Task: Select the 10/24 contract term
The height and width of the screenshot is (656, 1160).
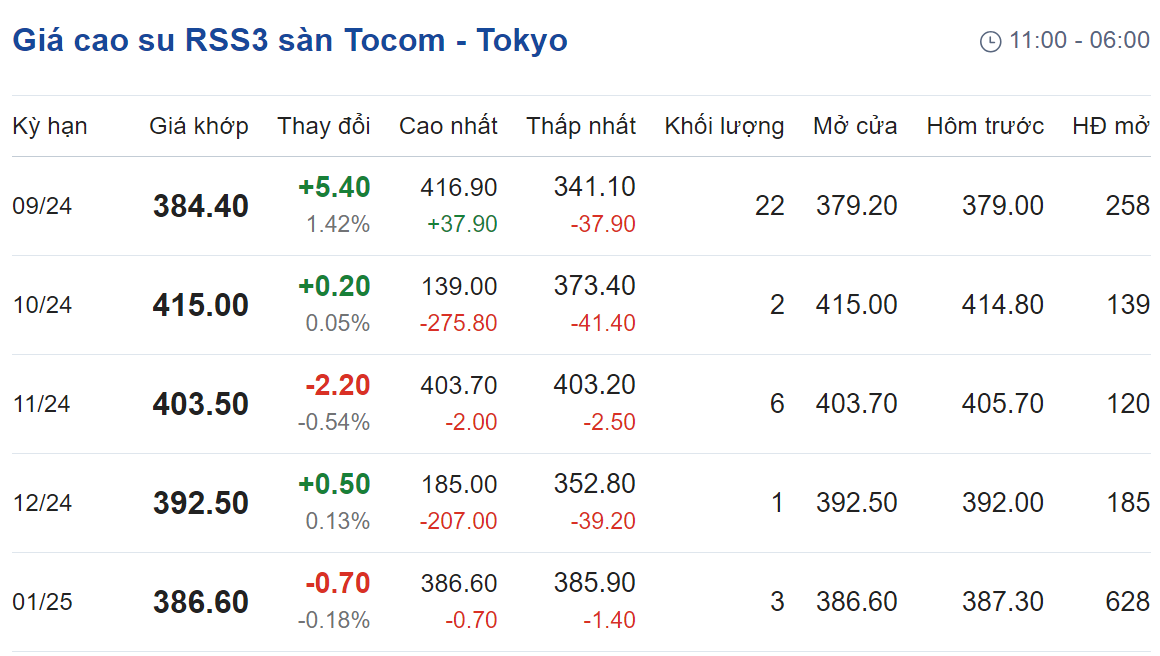Action: (42, 305)
